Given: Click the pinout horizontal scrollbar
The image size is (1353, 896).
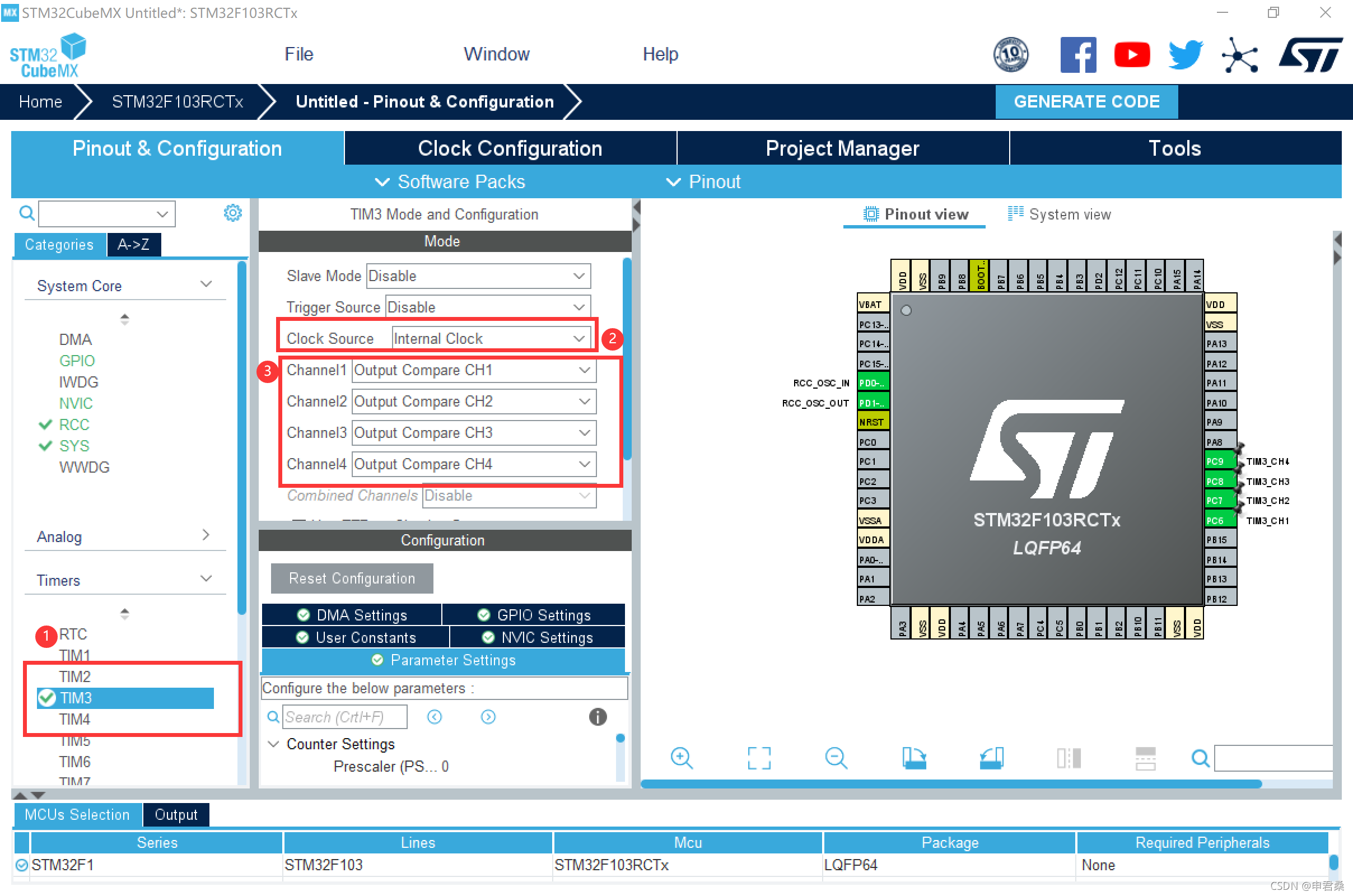Looking at the screenshot, I should [x=951, y=784].
